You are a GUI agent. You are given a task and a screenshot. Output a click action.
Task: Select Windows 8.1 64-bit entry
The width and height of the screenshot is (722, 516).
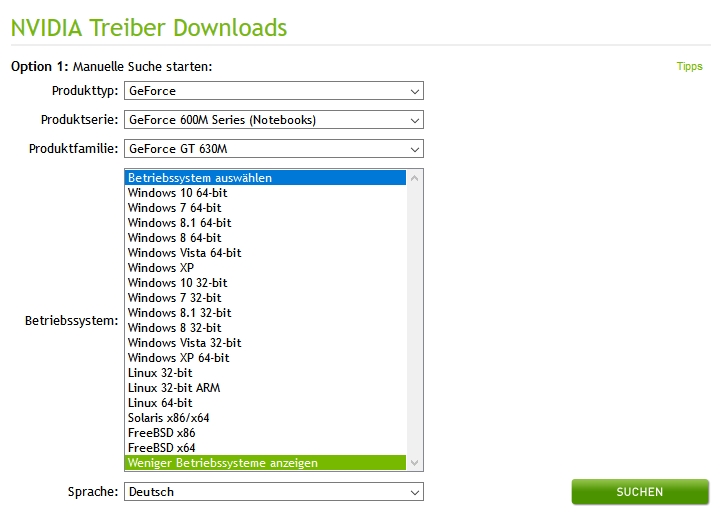pyautogui.click(x=265, y=223)
